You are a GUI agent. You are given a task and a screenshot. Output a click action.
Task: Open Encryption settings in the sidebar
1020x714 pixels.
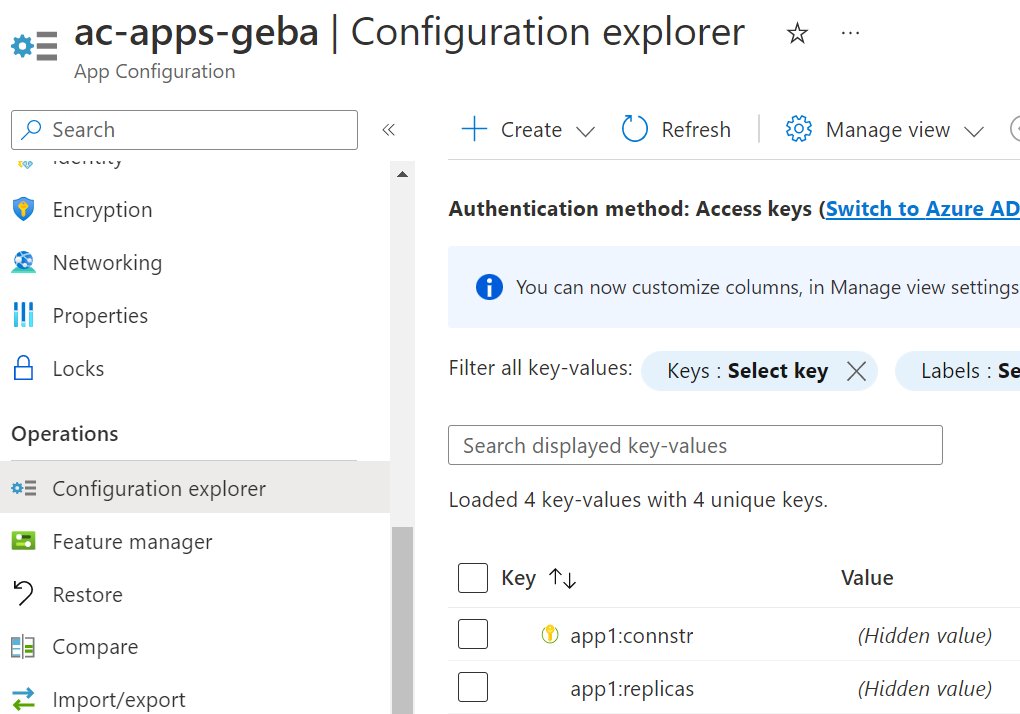[102, 209]
